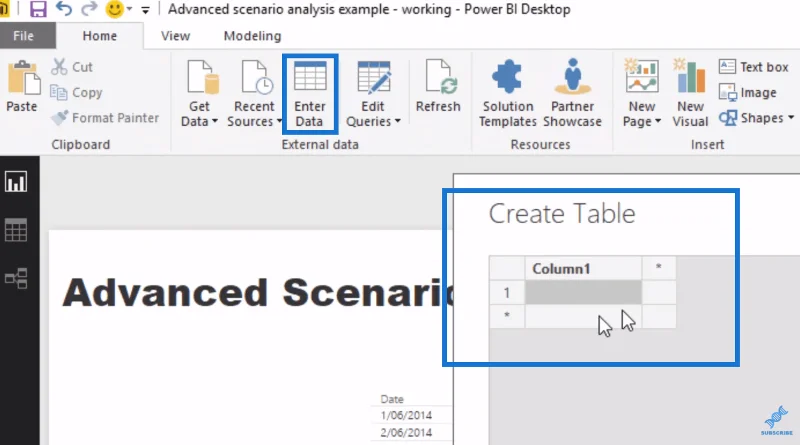Select the 1/06/2014 date cell
Image resolution: width=800 pixels, height=445 pixels.
tap(406, 415)
